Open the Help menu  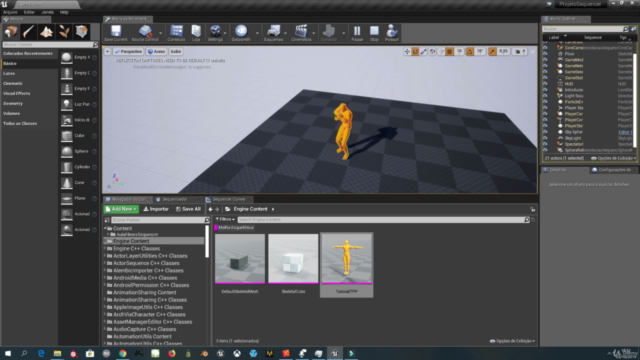pyautogui.click(x=64, y=12)
